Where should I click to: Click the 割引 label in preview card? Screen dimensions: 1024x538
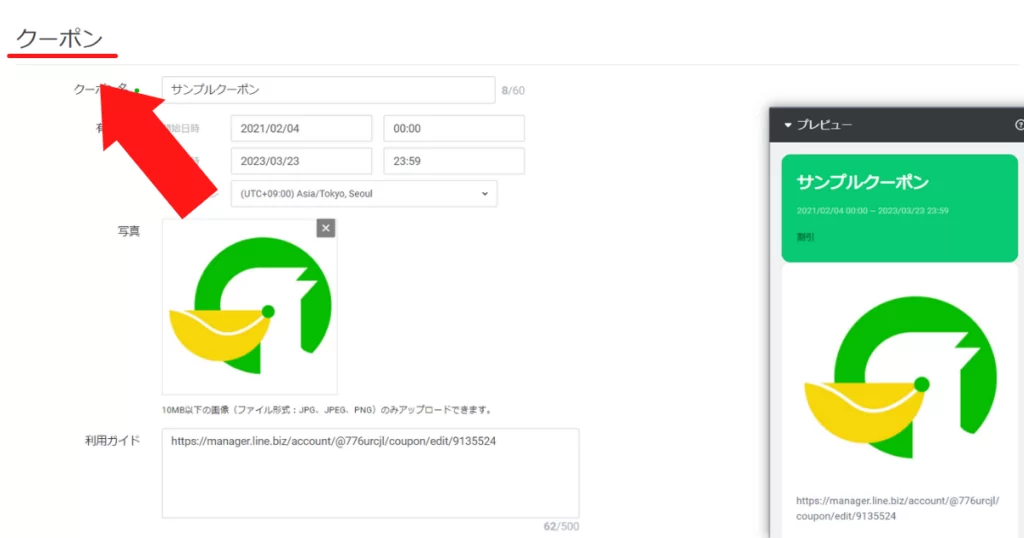coord(805,238)
